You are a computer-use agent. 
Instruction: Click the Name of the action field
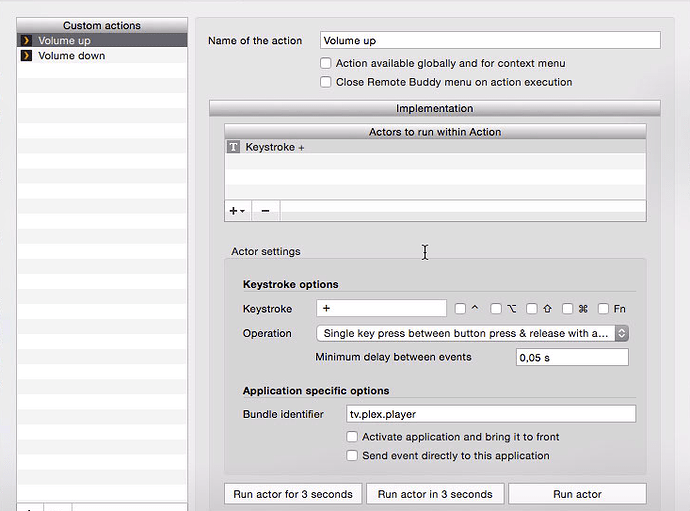(x=490, y=40)
